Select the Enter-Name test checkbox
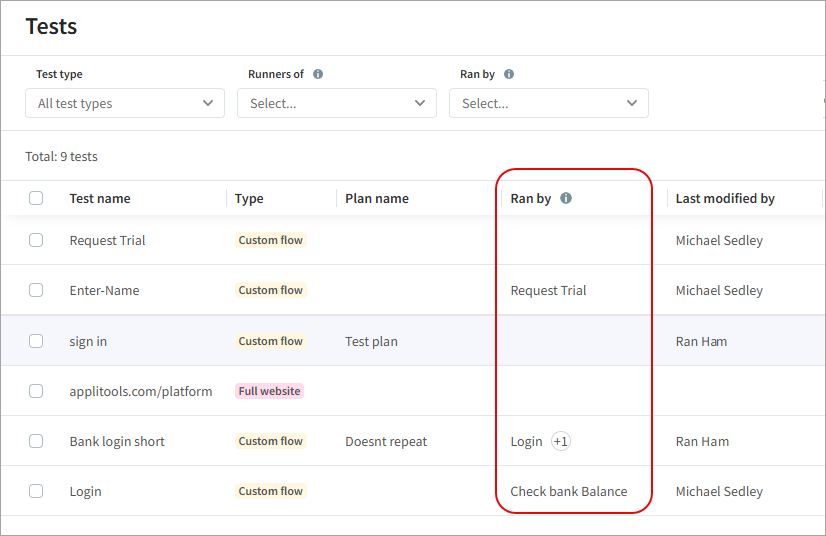Image resolution: width=826 pixels, height=536 pixels. pos(36,290)
